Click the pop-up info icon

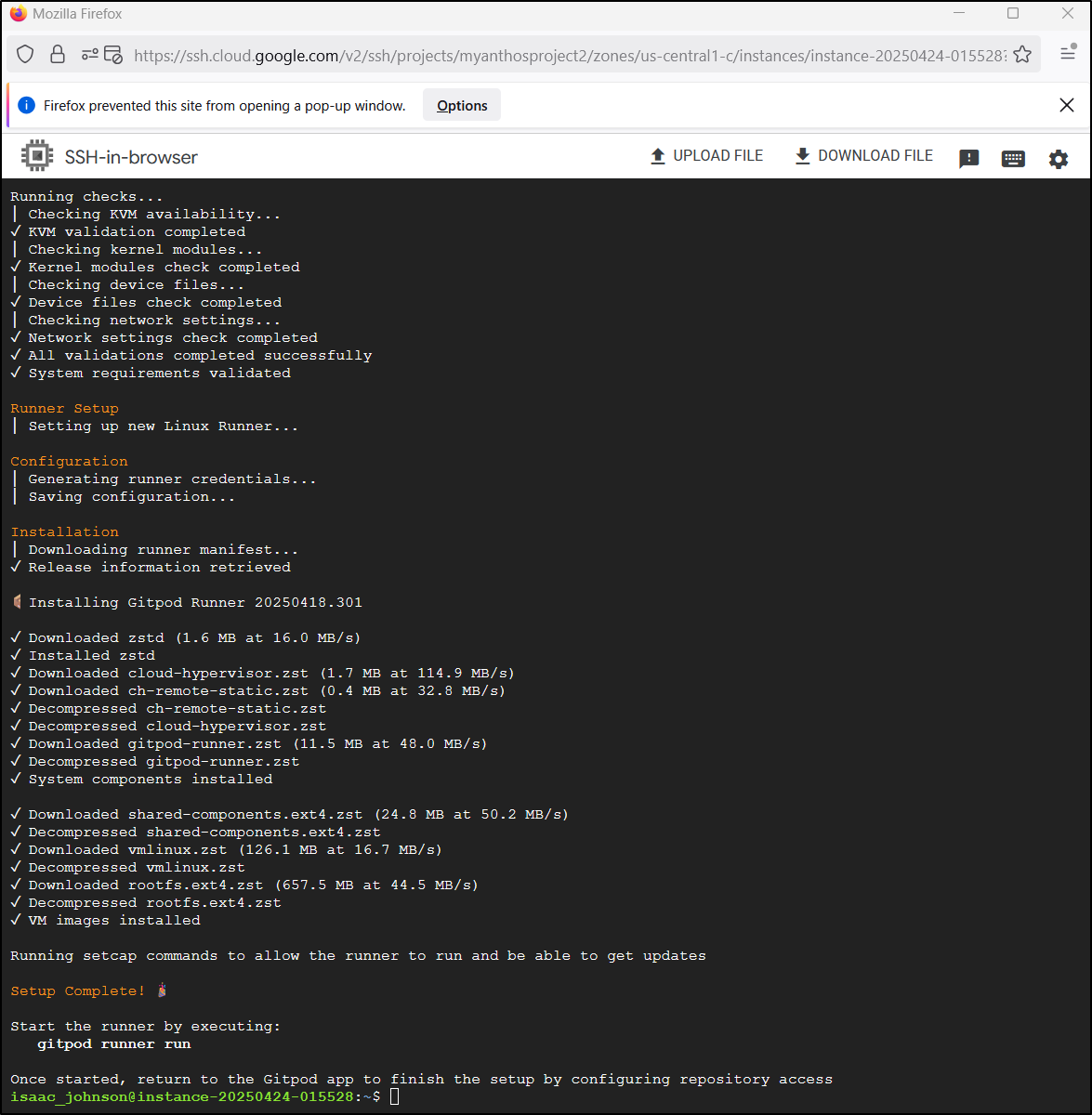click(26, 105)
